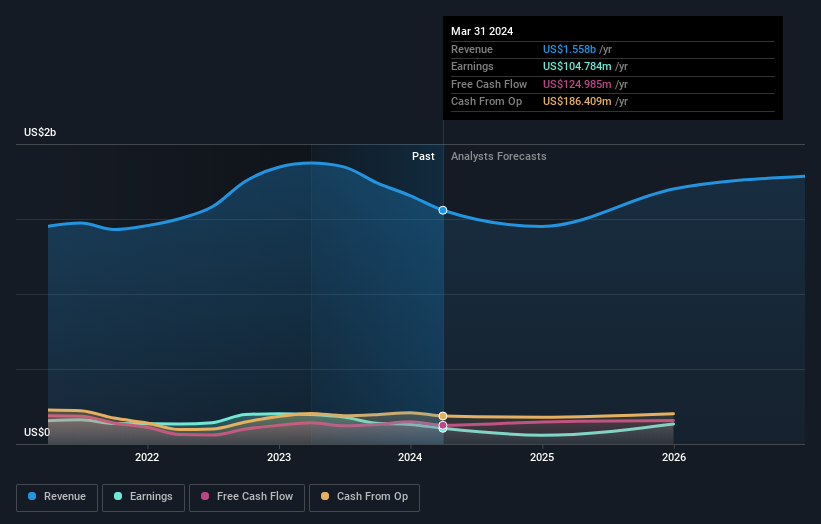The width and height of the screenshot is (821, 524).
Task: Click the Cash From Op row label in tooltip
Action: [x=486, y=102]
